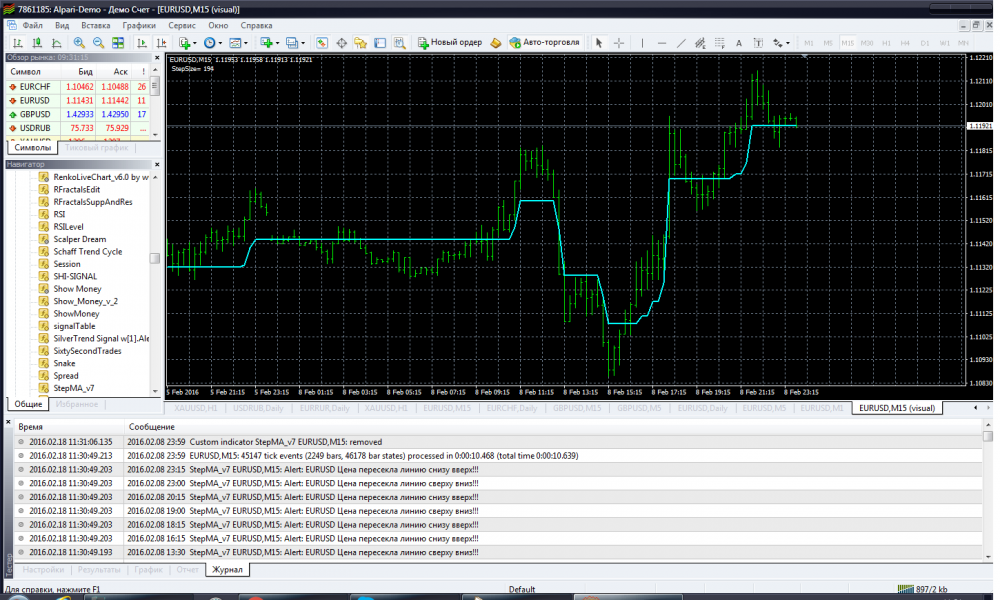The height and width of the screenshot is (600, 1000).
Task: Select the EURUSD row in Market Watch
Action: point(34,100)
